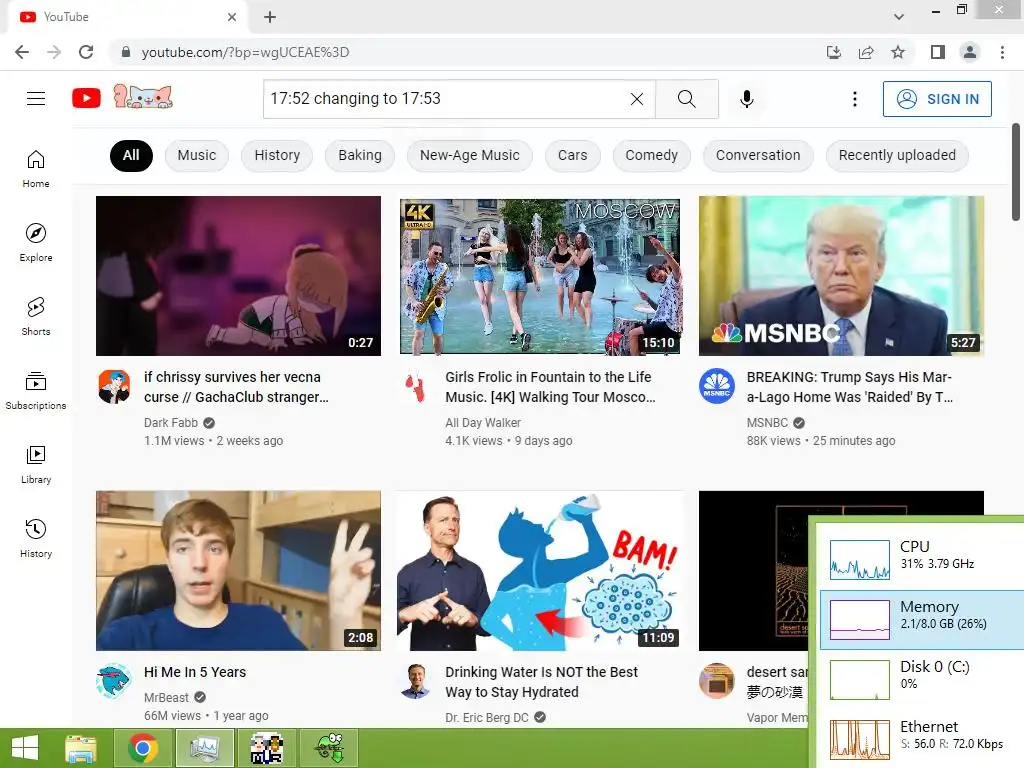Image resolution: width=1024 pixels, height=768 pixels.
Task: Open the Moscow fountain 4K thumbnail
Action: coord(540,276)
